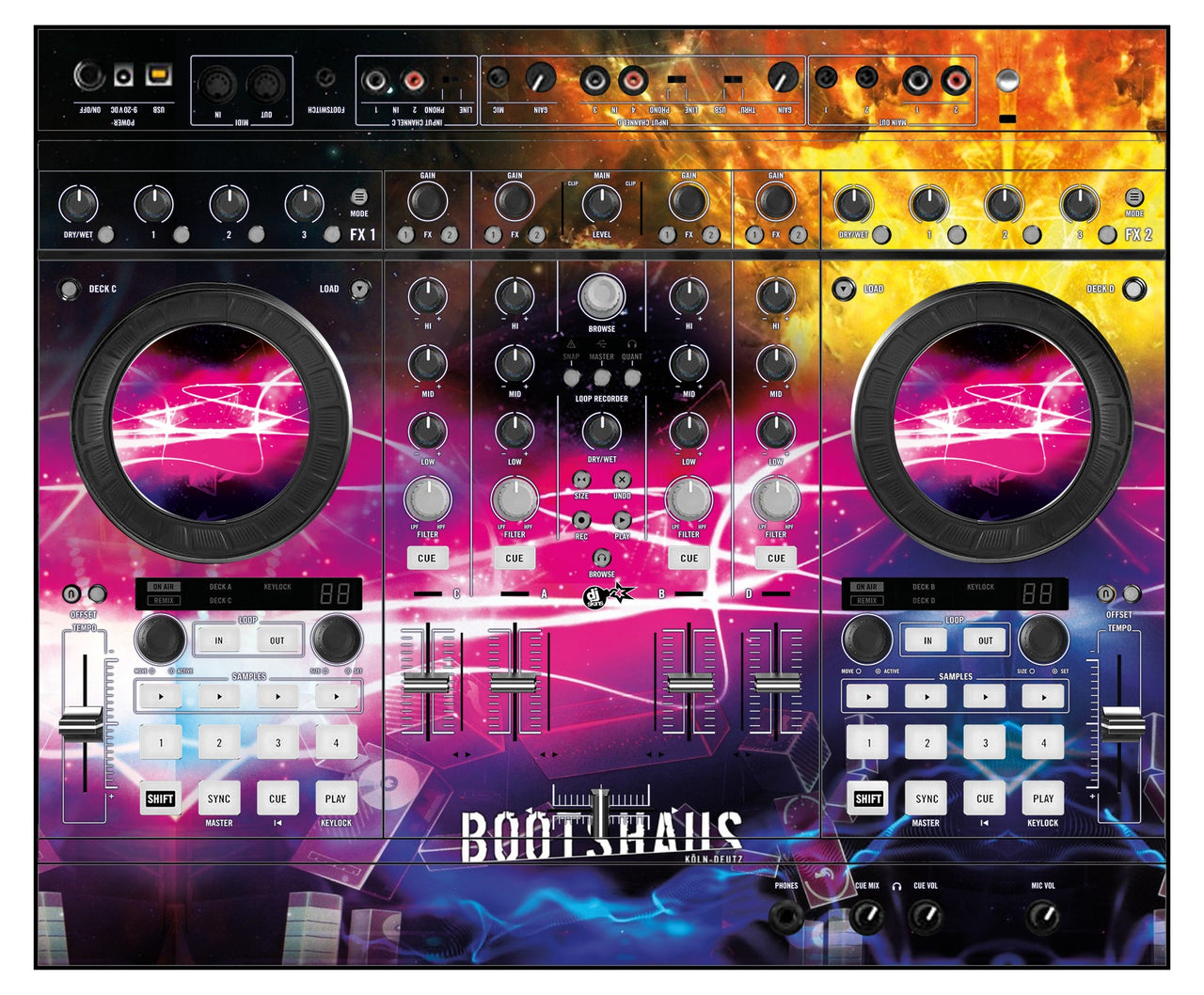Screen dimensions: 1204x995
Task: Click the Cue Vol knob
Action: [926, 915]
